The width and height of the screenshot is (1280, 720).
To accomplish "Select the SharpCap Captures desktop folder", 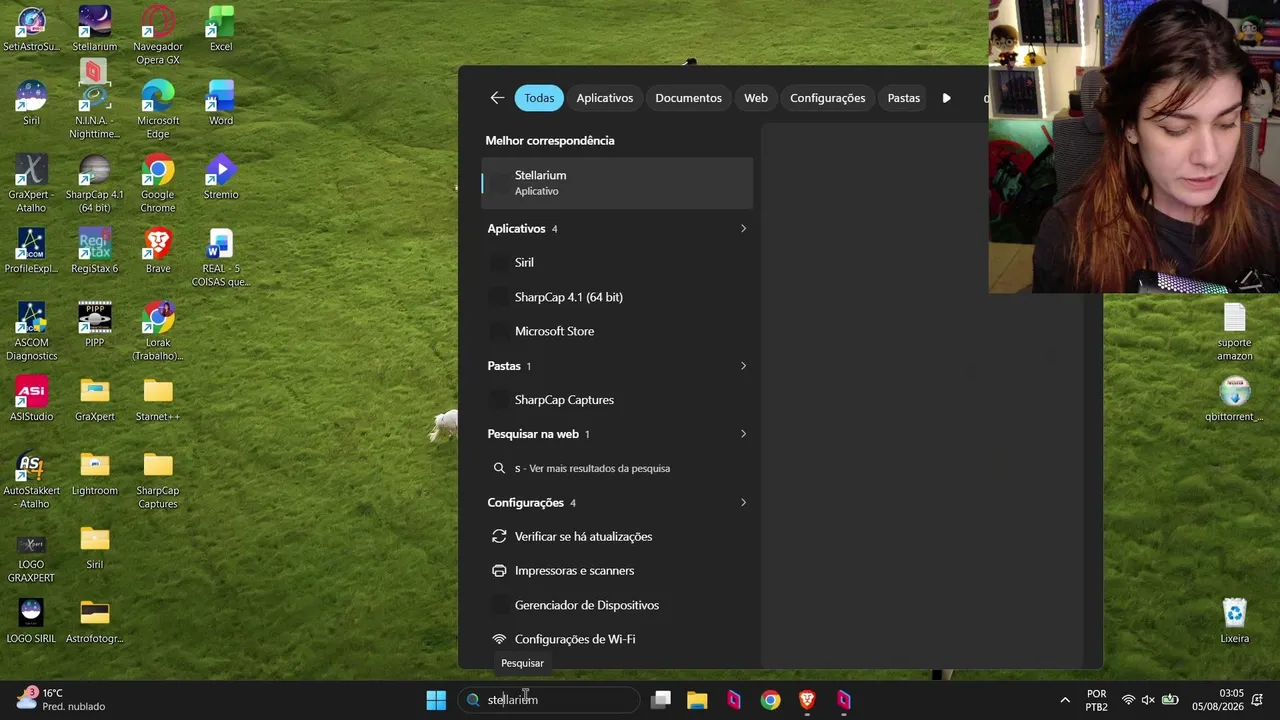I will click(158, 480).
